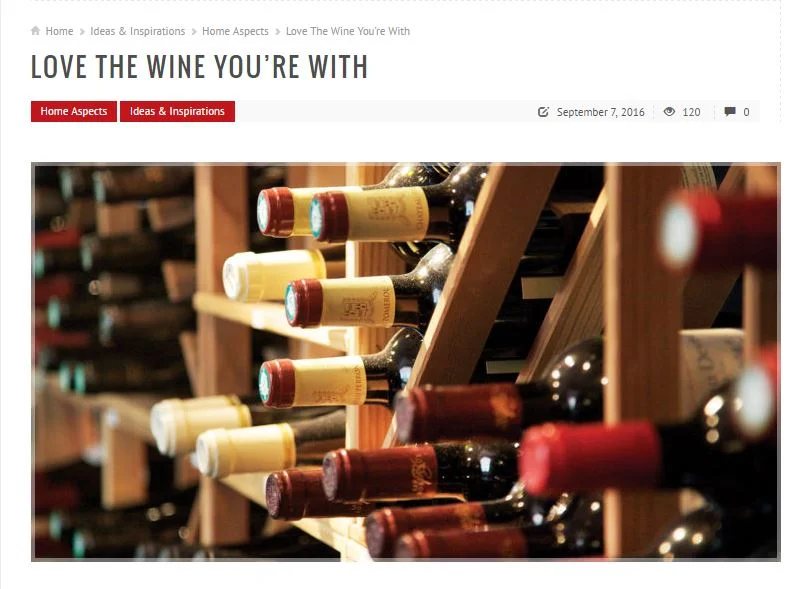Go to Ideas & Inspirations breadcrumb
Viewport: 799px width, 589px height.
138,31
